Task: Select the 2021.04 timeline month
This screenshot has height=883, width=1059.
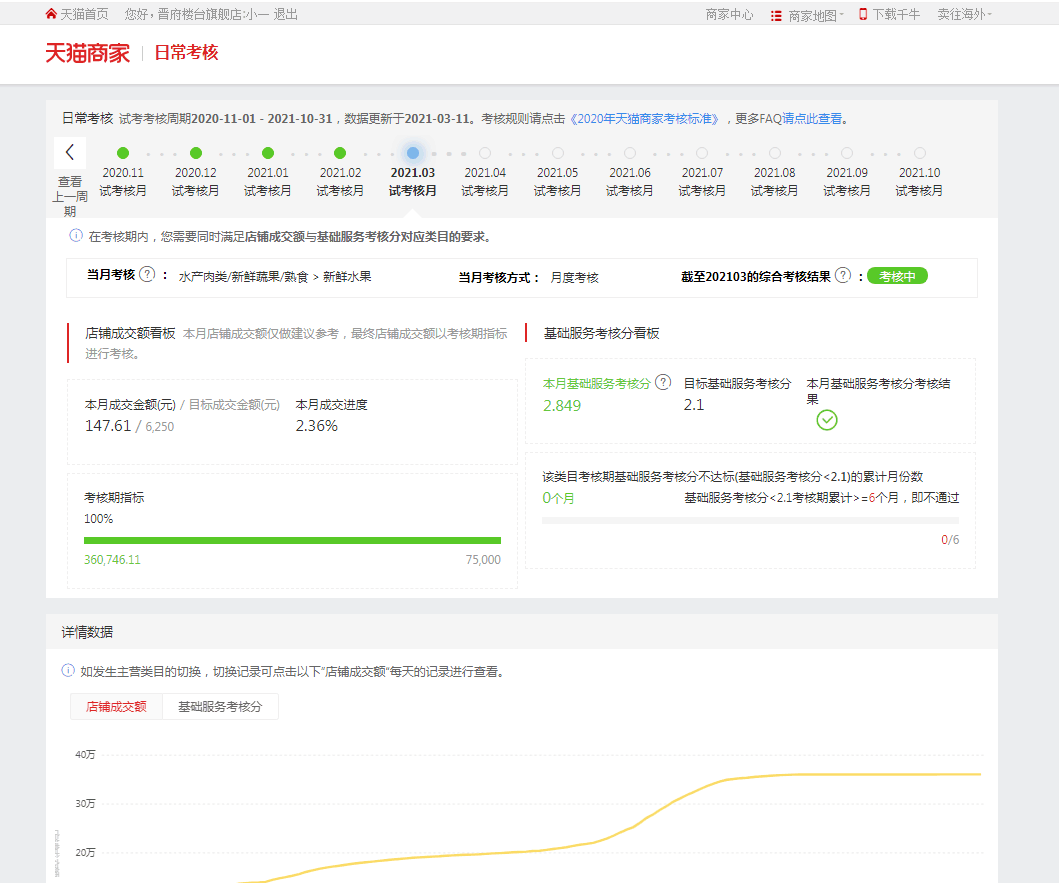Action: (485, 153)
